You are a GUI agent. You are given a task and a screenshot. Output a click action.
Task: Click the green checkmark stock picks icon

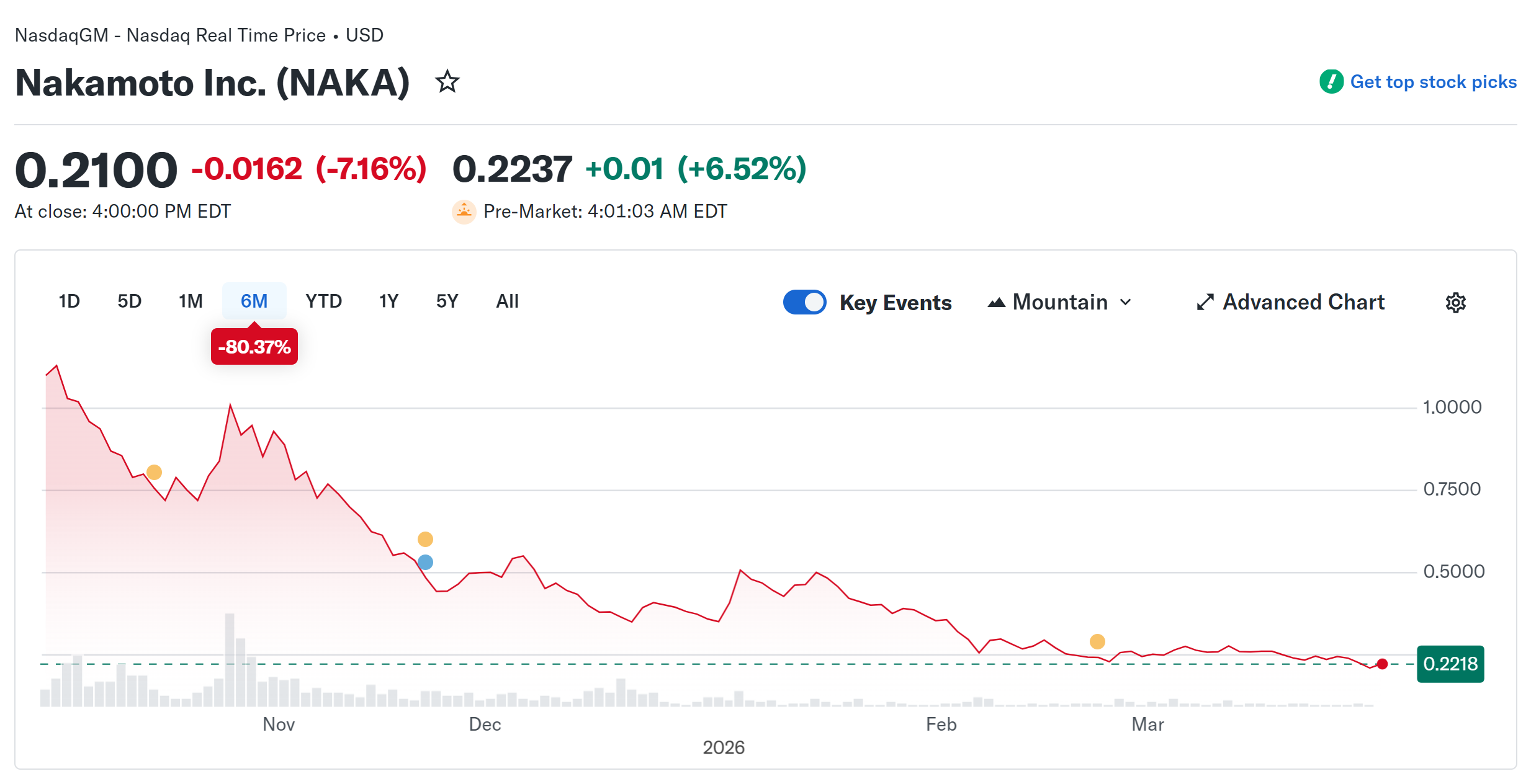click(x=1331, y=81)
